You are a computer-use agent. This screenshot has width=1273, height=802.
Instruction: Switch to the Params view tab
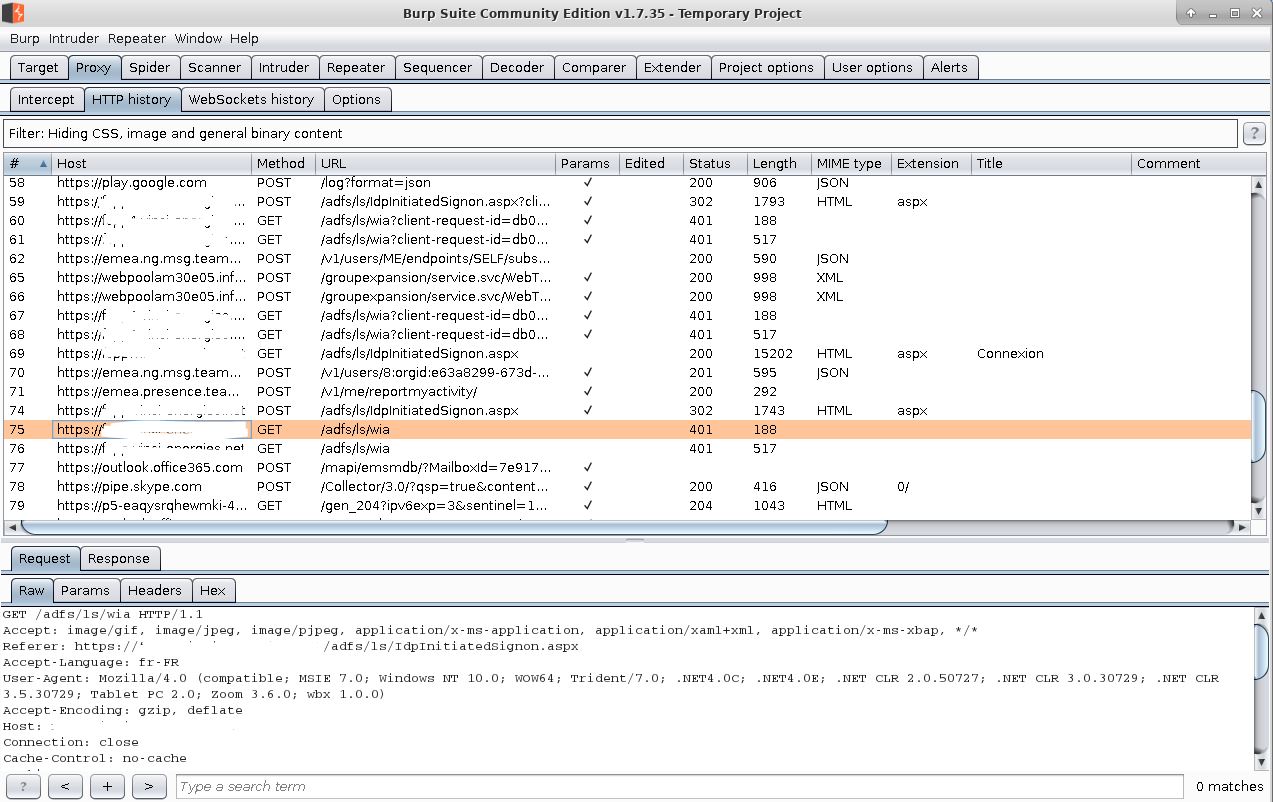[85, 590]
